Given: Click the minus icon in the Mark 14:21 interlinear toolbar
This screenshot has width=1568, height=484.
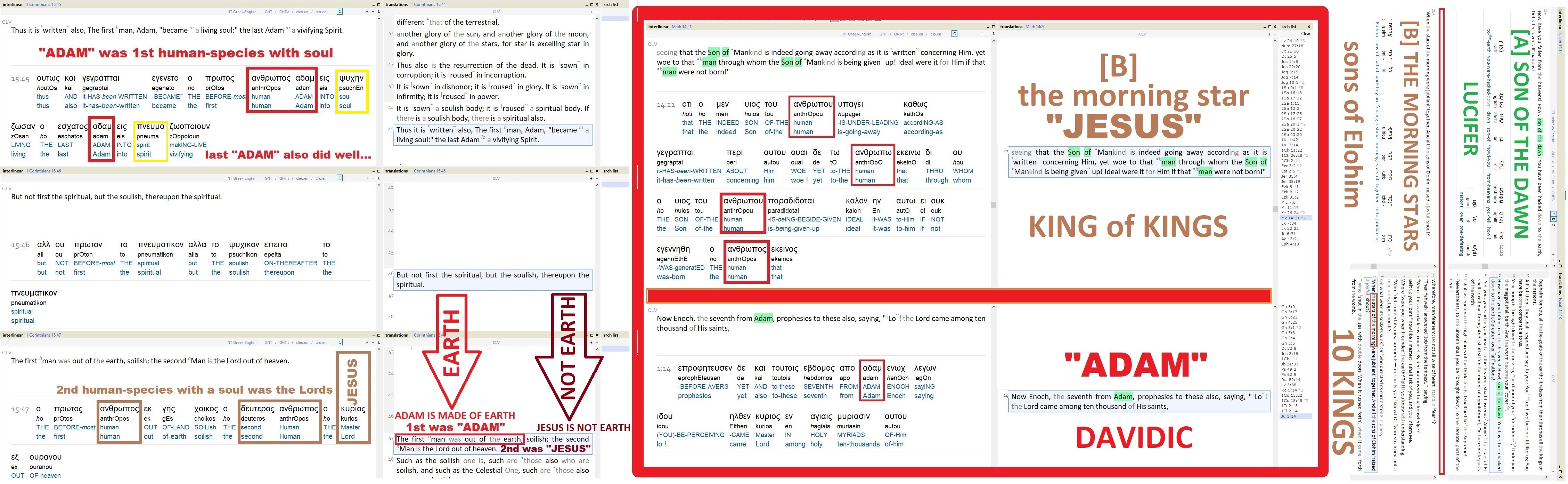Looking at the screenshot, I should tap(988, 34).
